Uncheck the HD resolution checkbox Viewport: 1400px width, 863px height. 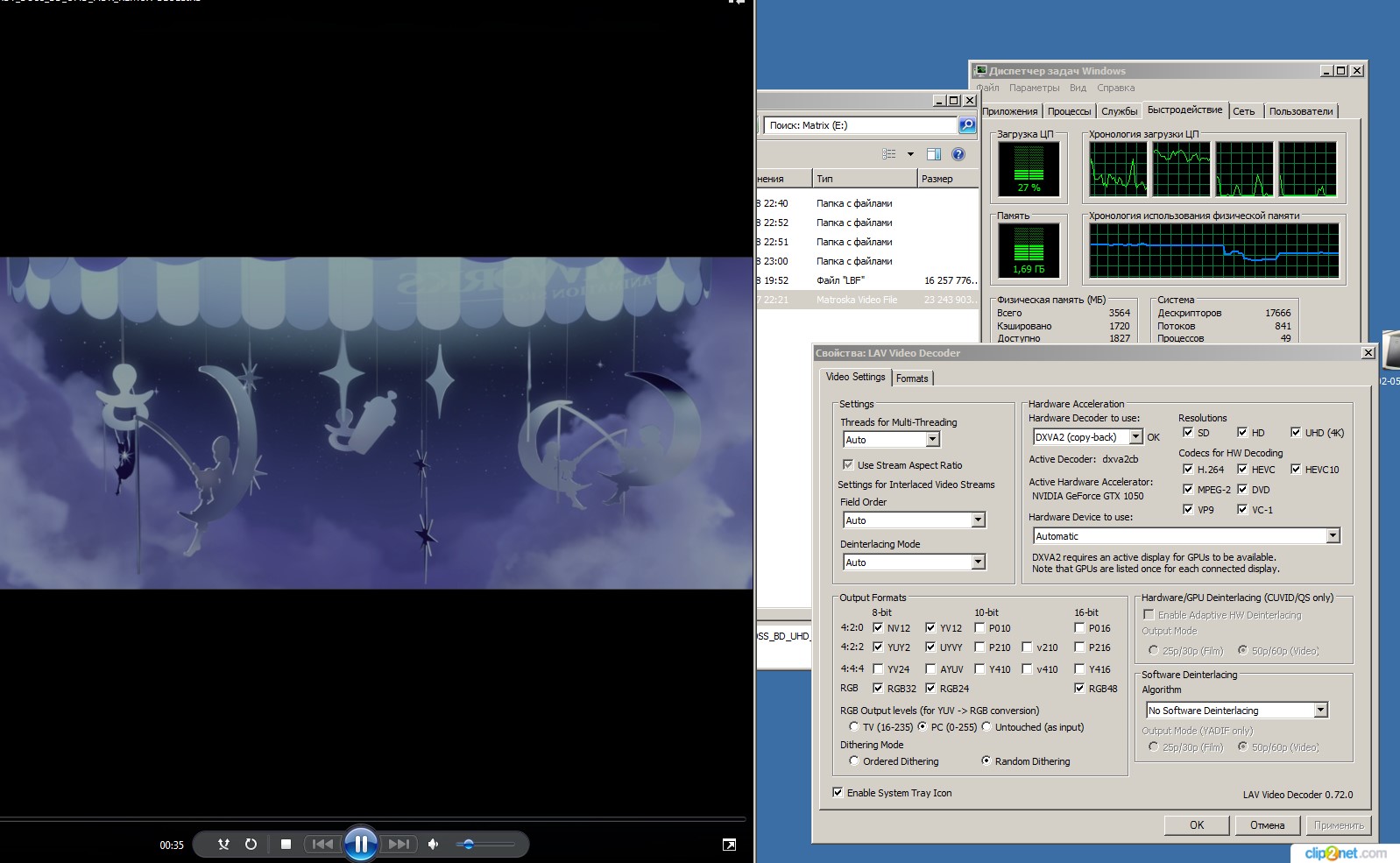point(1242,432)
